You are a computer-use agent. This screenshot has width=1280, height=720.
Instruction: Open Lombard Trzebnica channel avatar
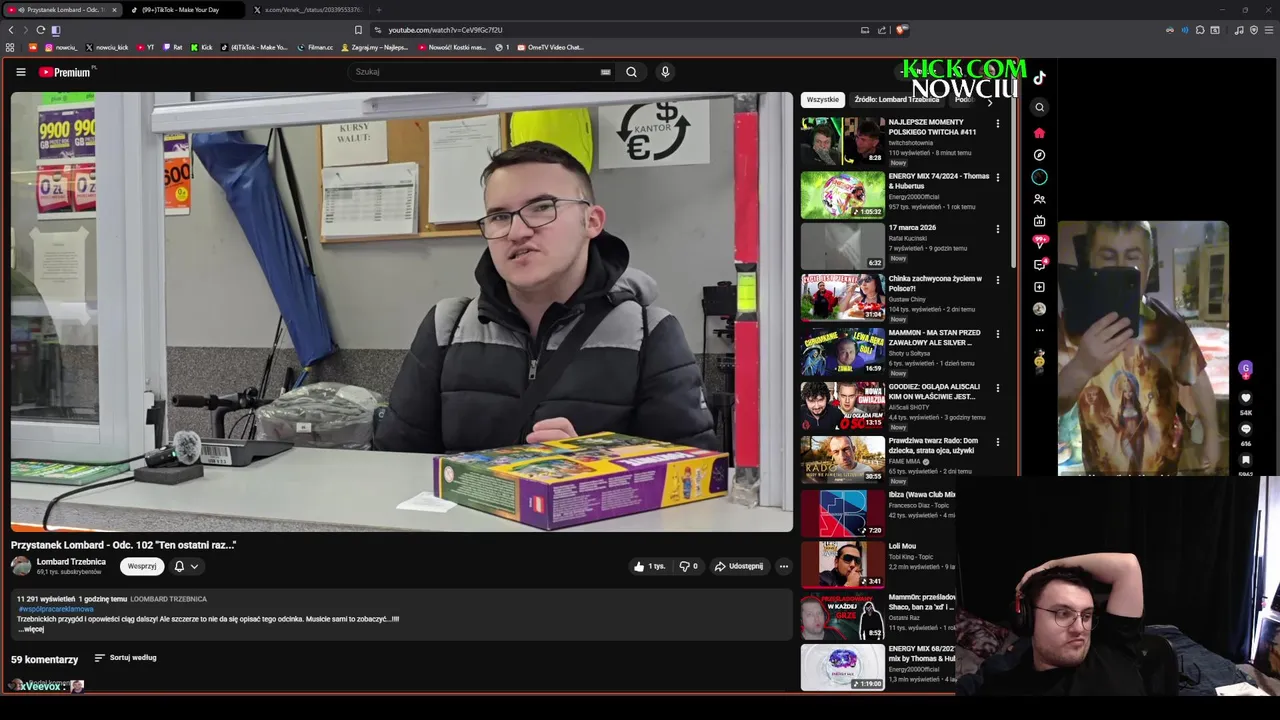click(21, 566)
